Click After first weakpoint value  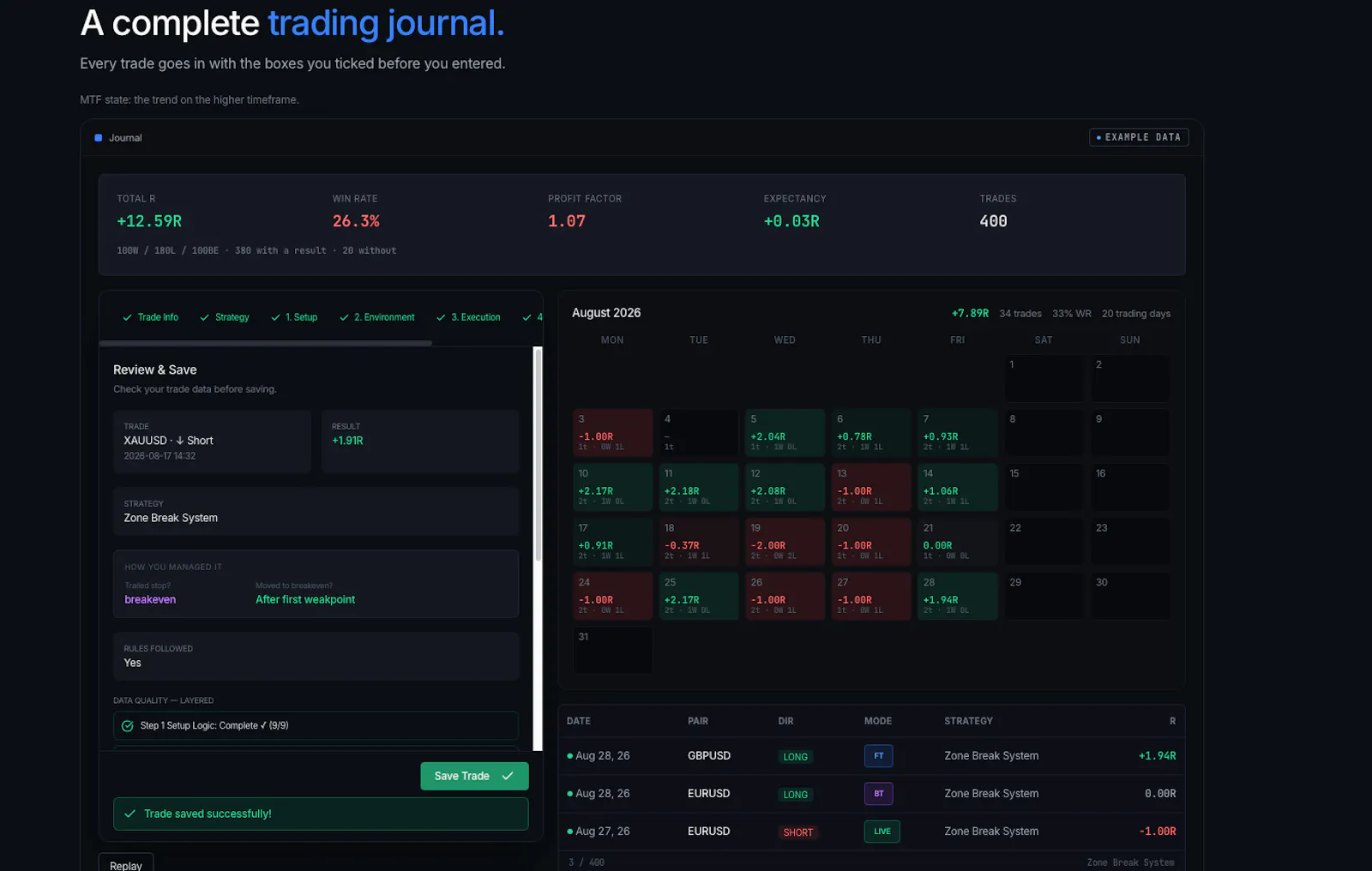pos(305,600)
